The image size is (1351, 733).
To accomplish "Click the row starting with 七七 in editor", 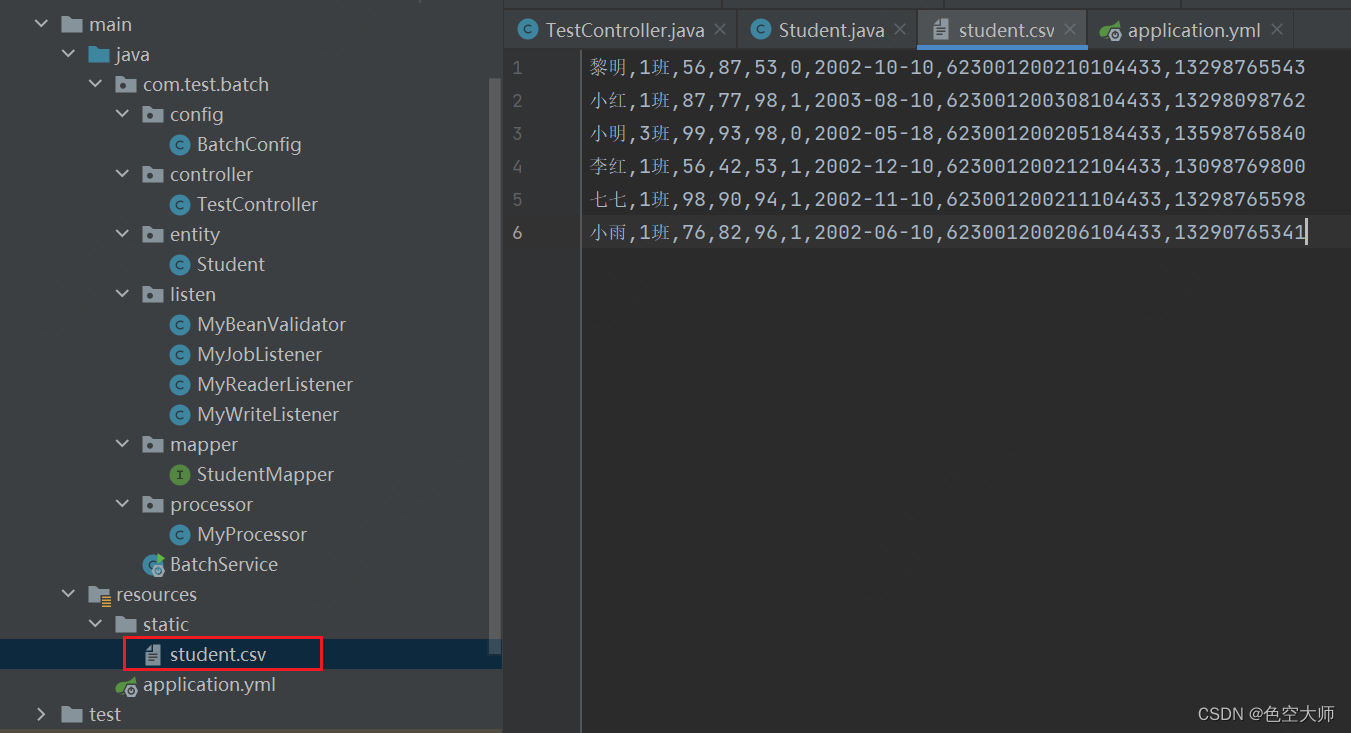I will 948,199.
